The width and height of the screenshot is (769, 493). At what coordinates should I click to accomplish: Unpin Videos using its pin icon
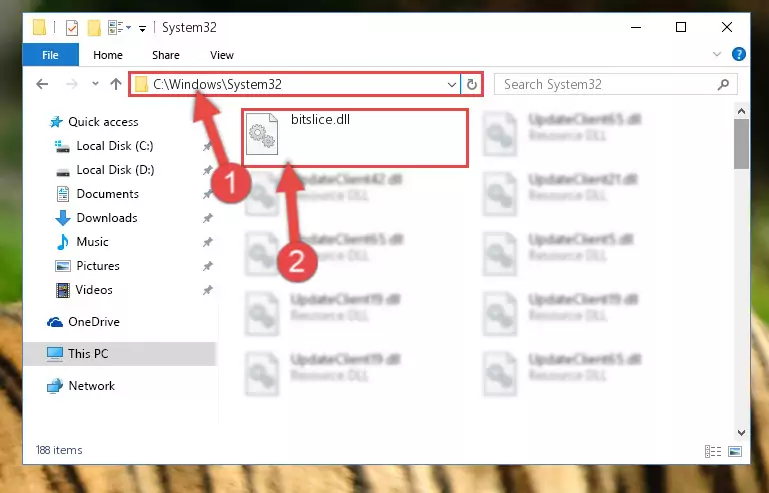(x=208, y=290)
